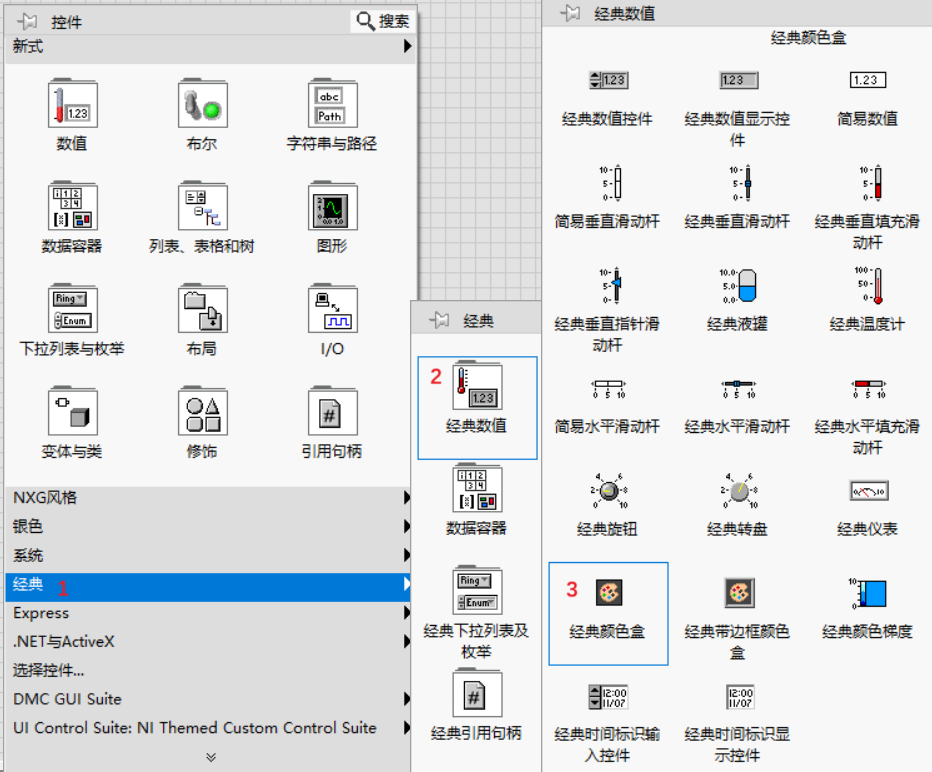Show more palette categories with double chevron

coord(210,757)
